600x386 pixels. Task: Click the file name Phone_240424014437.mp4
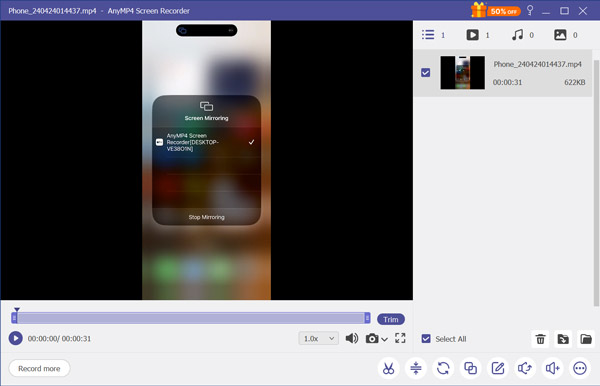coord(537,64)
